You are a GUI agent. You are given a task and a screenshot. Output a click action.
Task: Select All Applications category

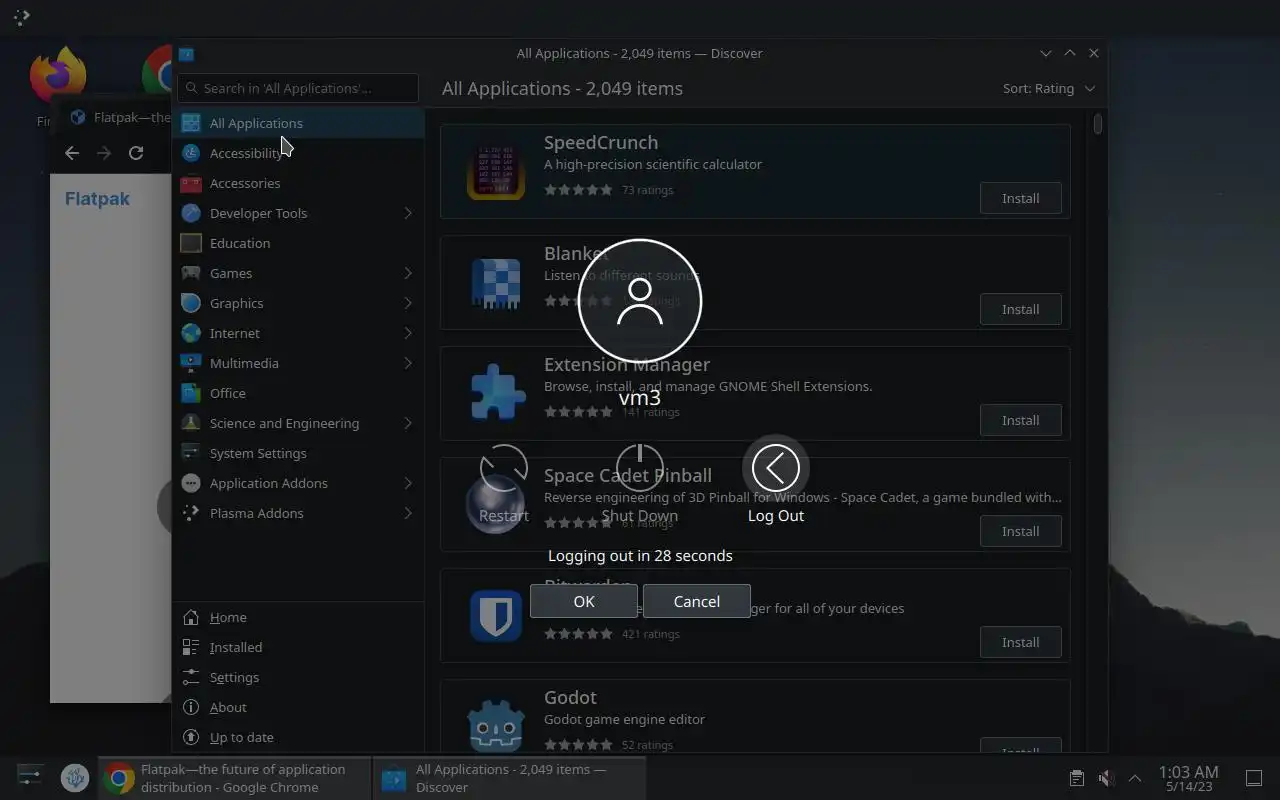298,123
